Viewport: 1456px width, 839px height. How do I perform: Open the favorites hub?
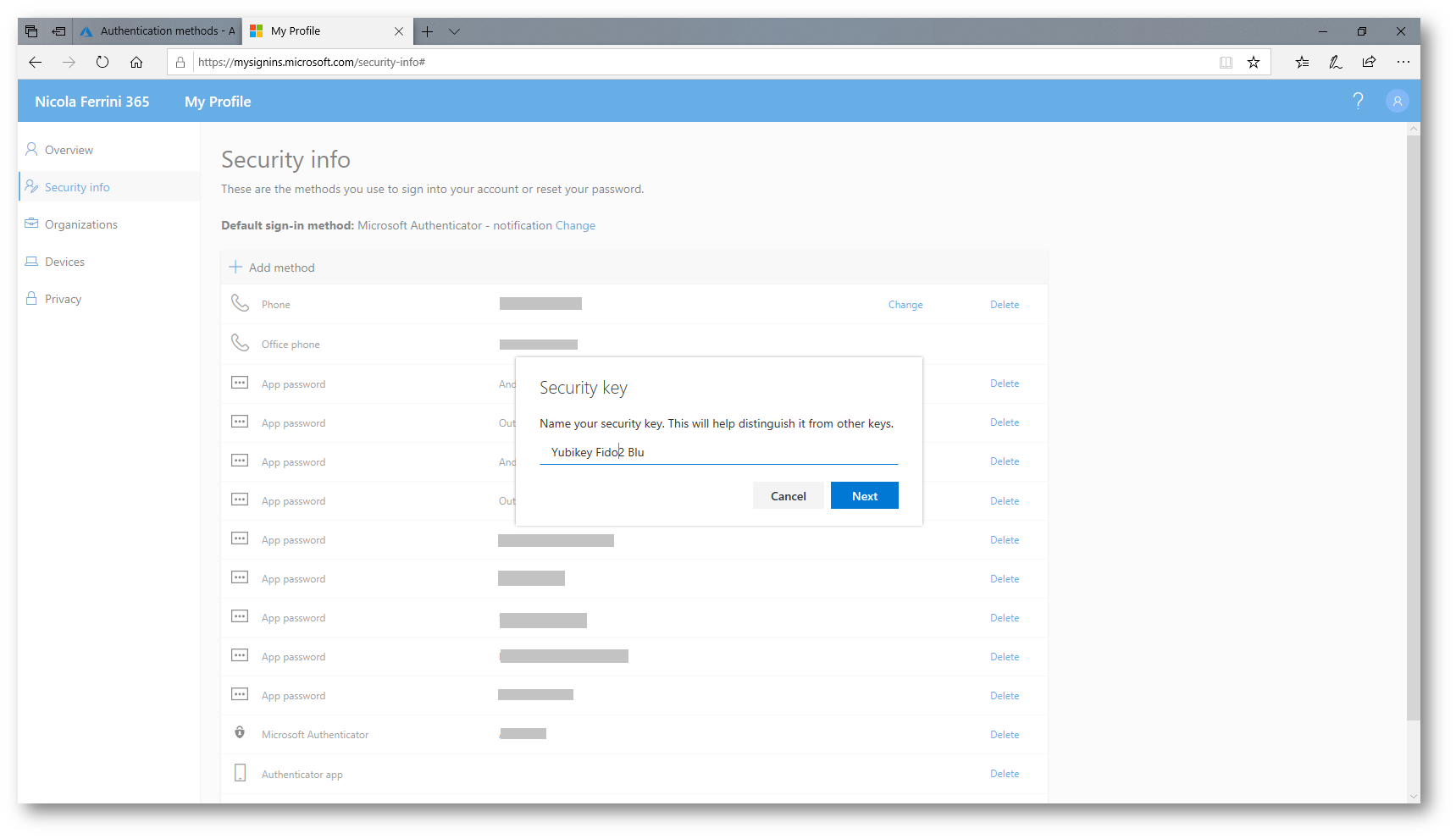click(1302, 62)
